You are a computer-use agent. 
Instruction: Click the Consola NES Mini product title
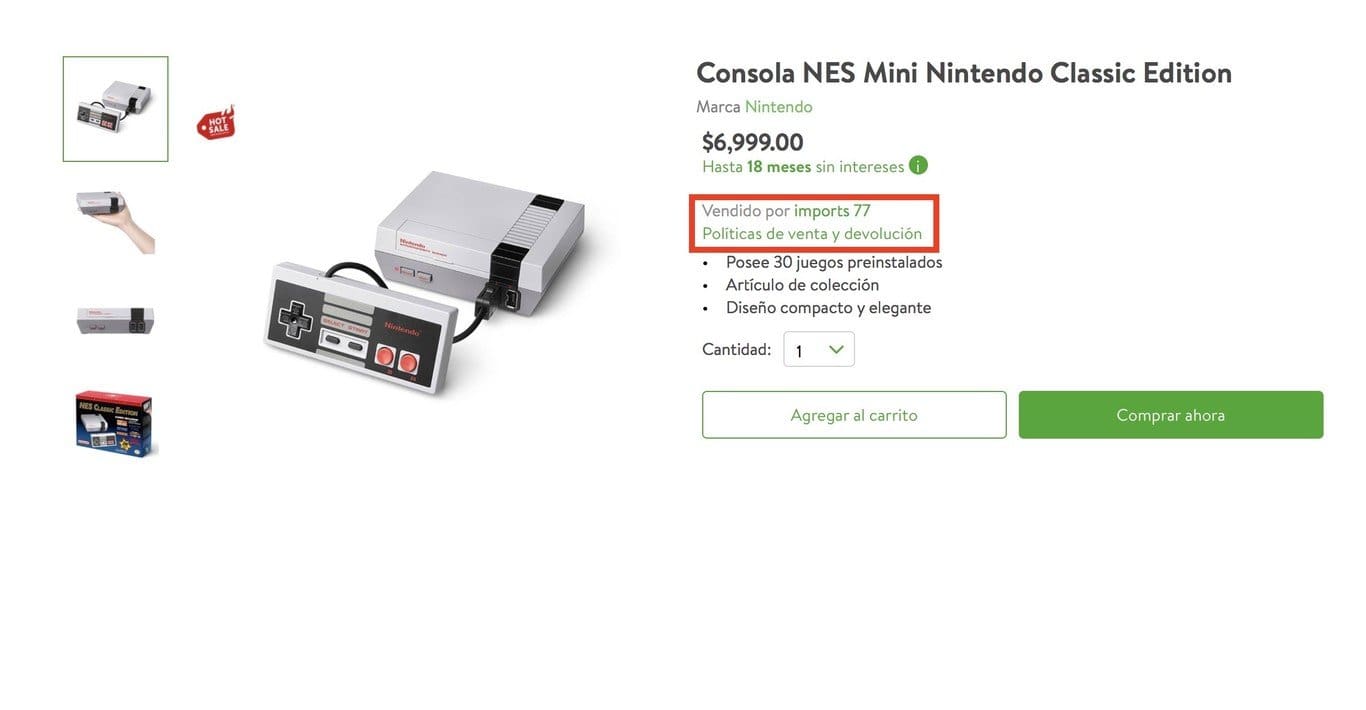click(963, 73)
